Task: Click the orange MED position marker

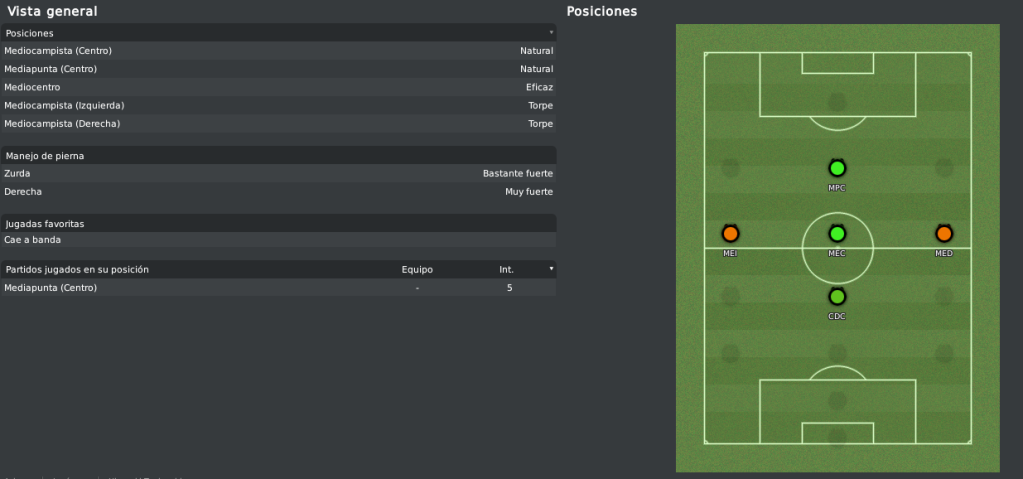Action: tap(944, 234)
